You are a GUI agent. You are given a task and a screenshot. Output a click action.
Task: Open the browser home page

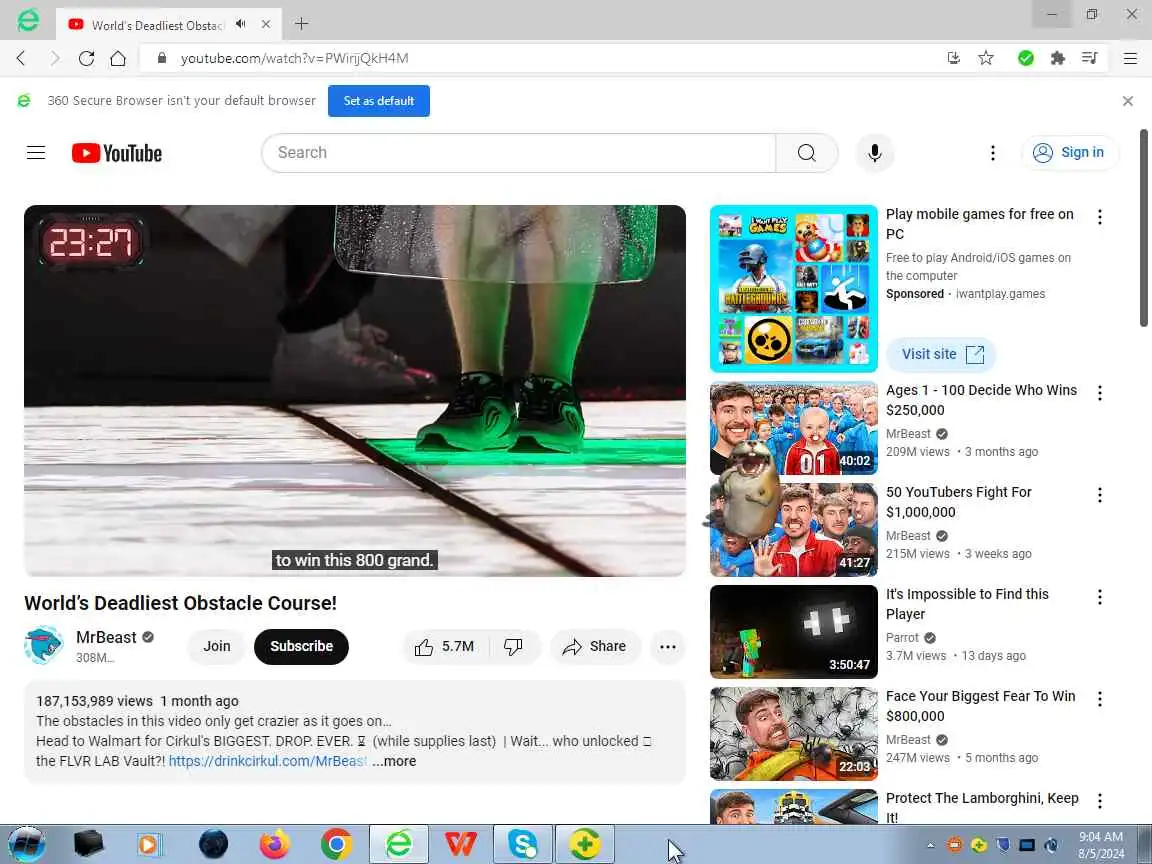pyautogui.click(x=118, y=58)
